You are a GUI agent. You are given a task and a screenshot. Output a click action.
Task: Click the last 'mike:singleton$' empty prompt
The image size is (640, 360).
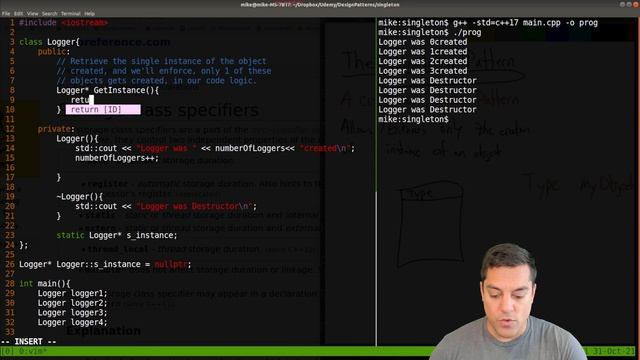tap(413, 120)
